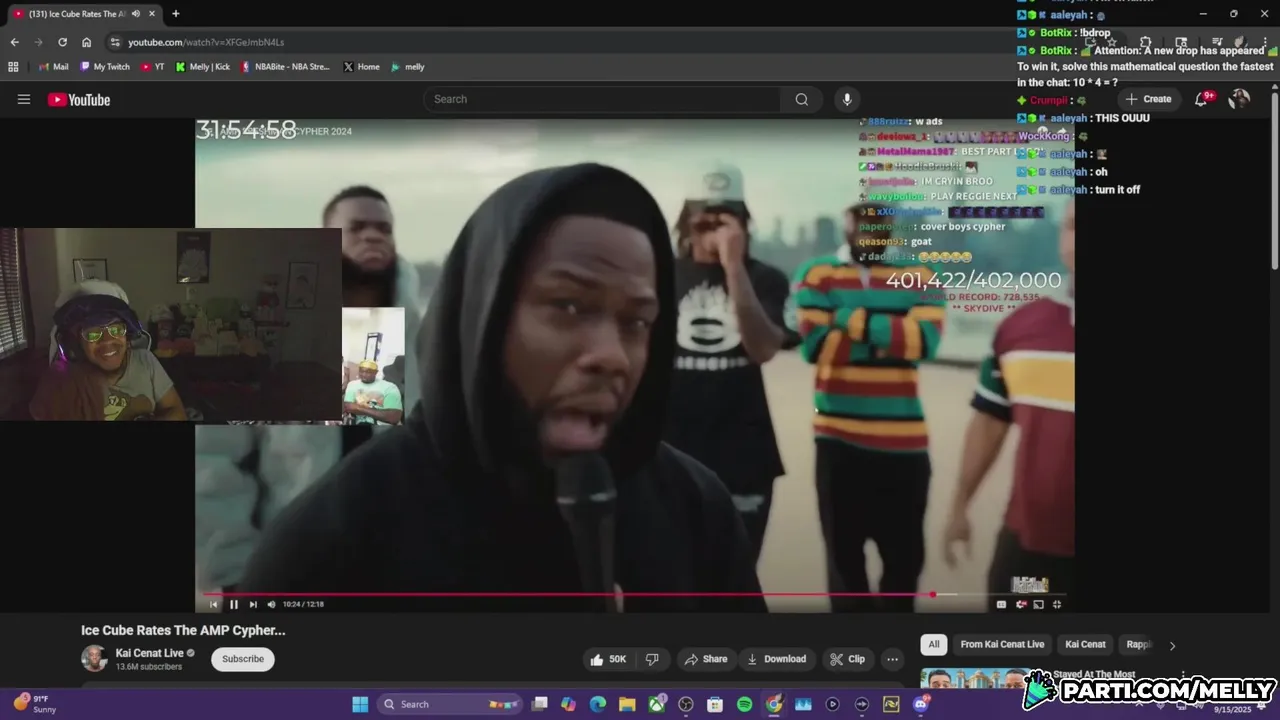The image size is (1280, 720).
Task: Click the browser home button
Action: 87,42
